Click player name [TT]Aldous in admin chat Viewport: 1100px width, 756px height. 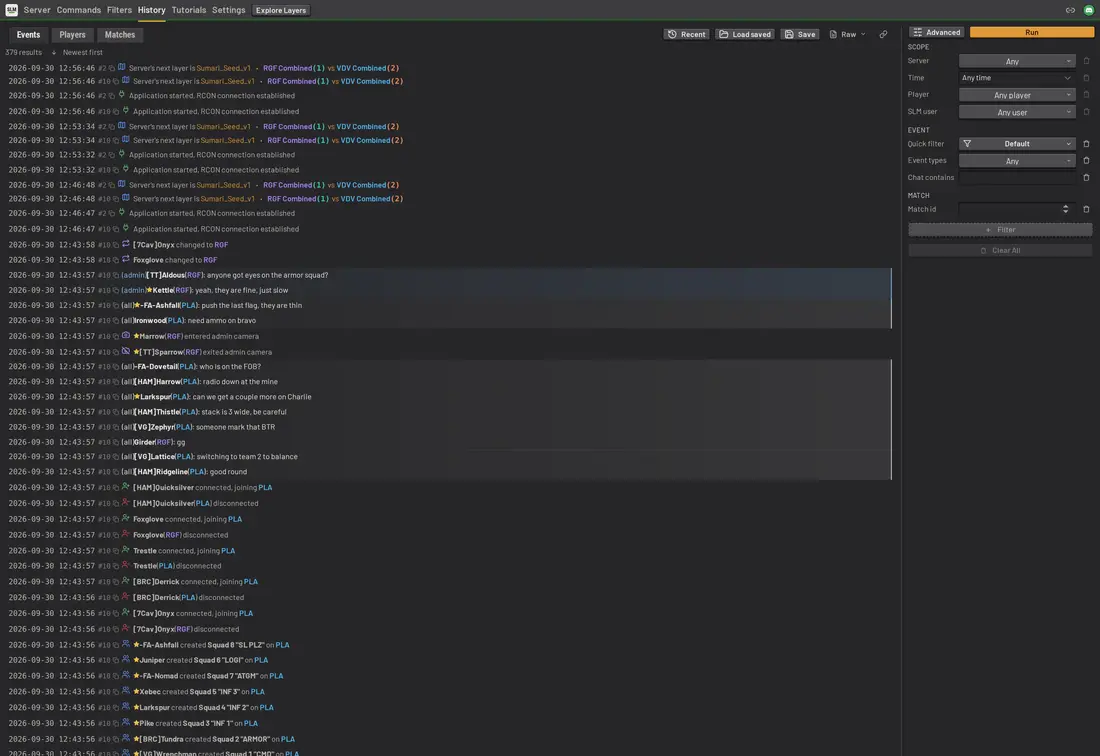pyautogui.click(x=166, y=275)
